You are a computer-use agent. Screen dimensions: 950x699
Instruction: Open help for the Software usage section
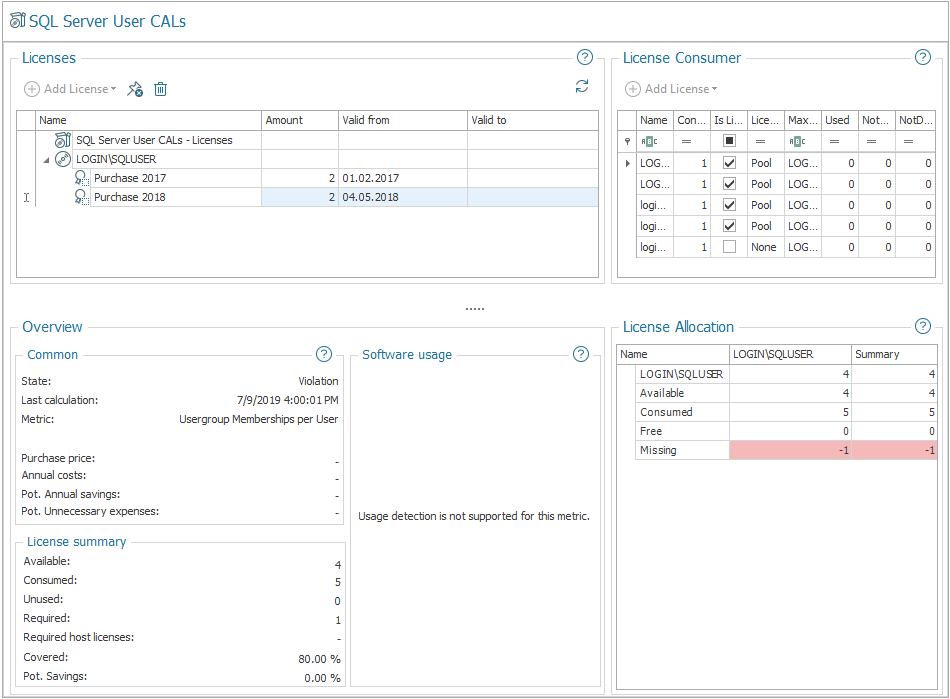[581, 354]
